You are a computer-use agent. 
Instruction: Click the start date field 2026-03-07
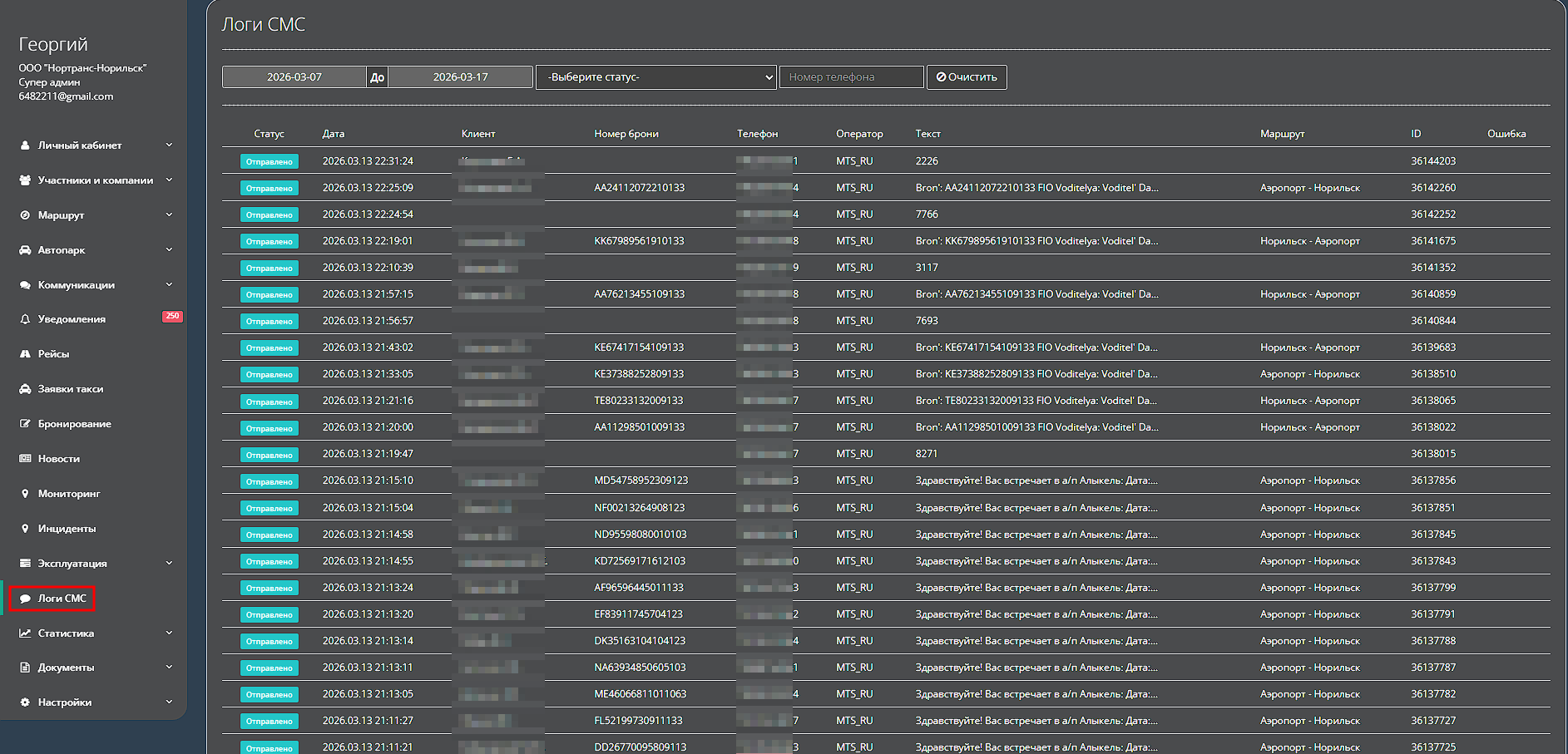(x=294, y=77)
